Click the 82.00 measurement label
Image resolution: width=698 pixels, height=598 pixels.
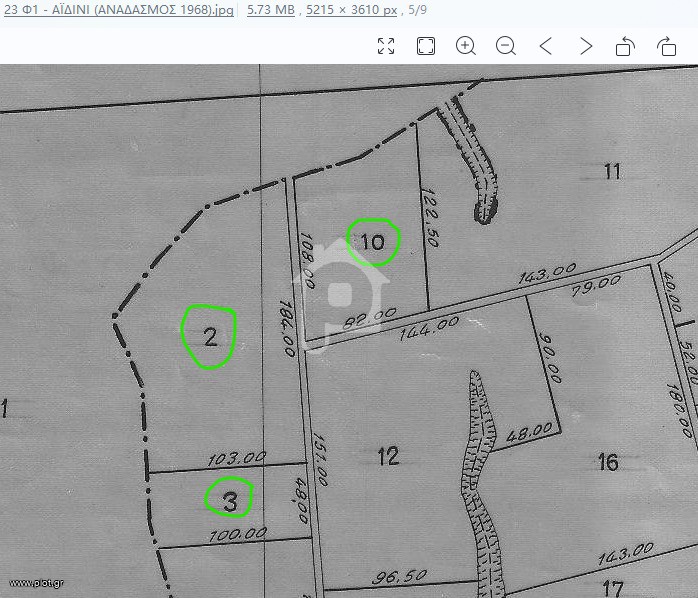[x=369, y=318]
